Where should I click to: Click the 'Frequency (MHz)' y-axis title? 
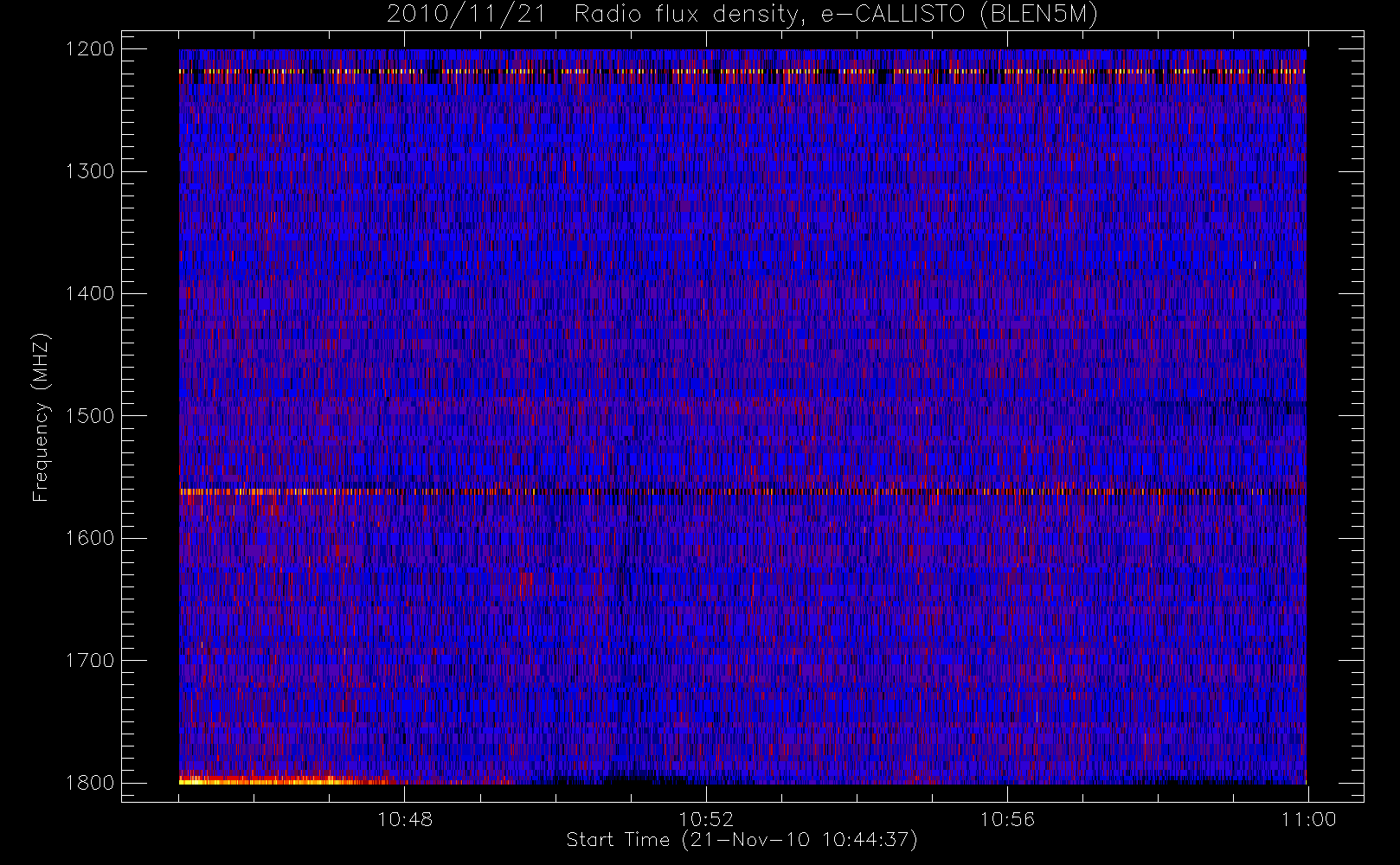41,417
